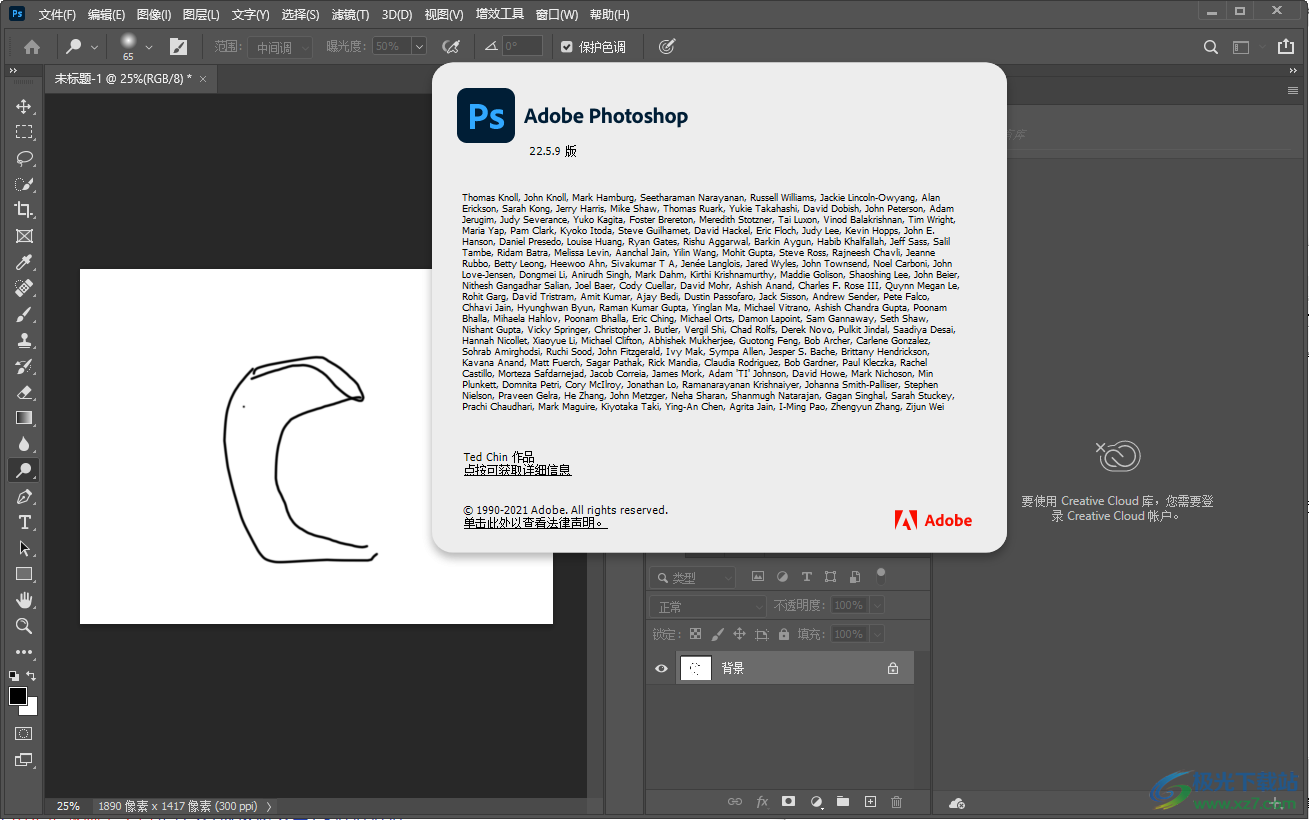
Task: Open the Edit Toolbar ellipsis button
Action: pos(24,652)
